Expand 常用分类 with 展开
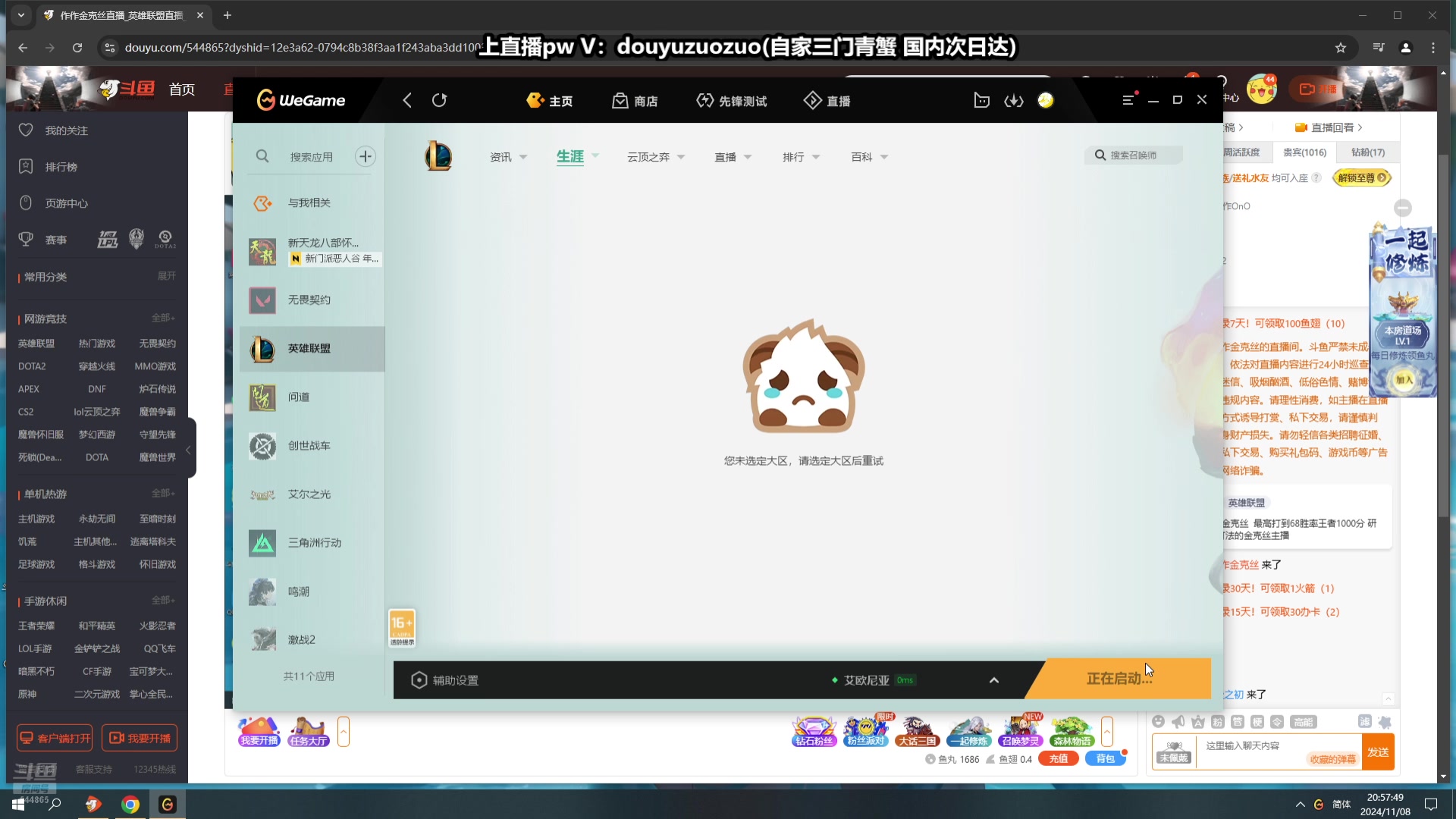The image size is (1456, 819). tap(166, 276)
